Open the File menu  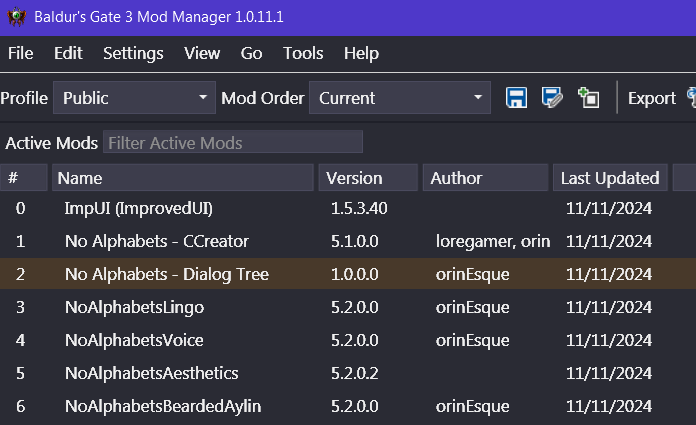(20, 54)
